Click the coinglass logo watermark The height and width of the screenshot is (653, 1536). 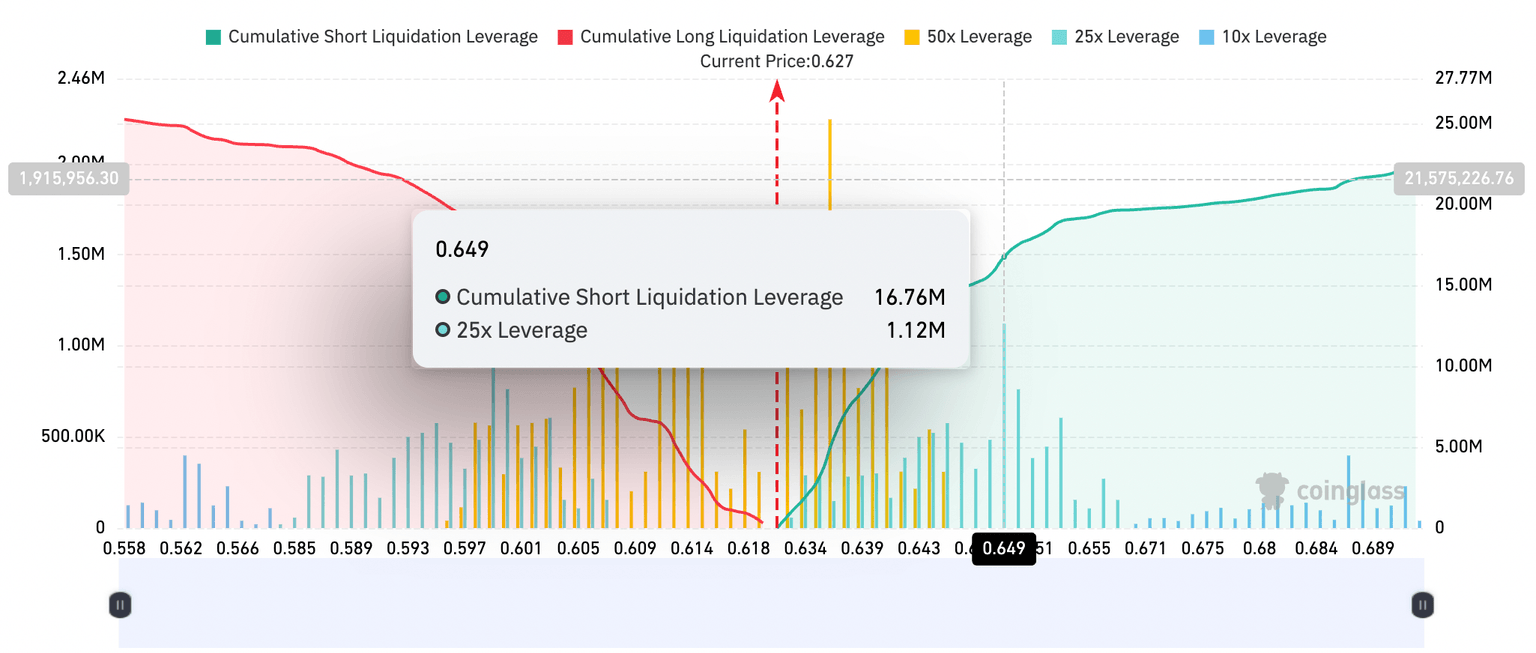[1330, 491]
